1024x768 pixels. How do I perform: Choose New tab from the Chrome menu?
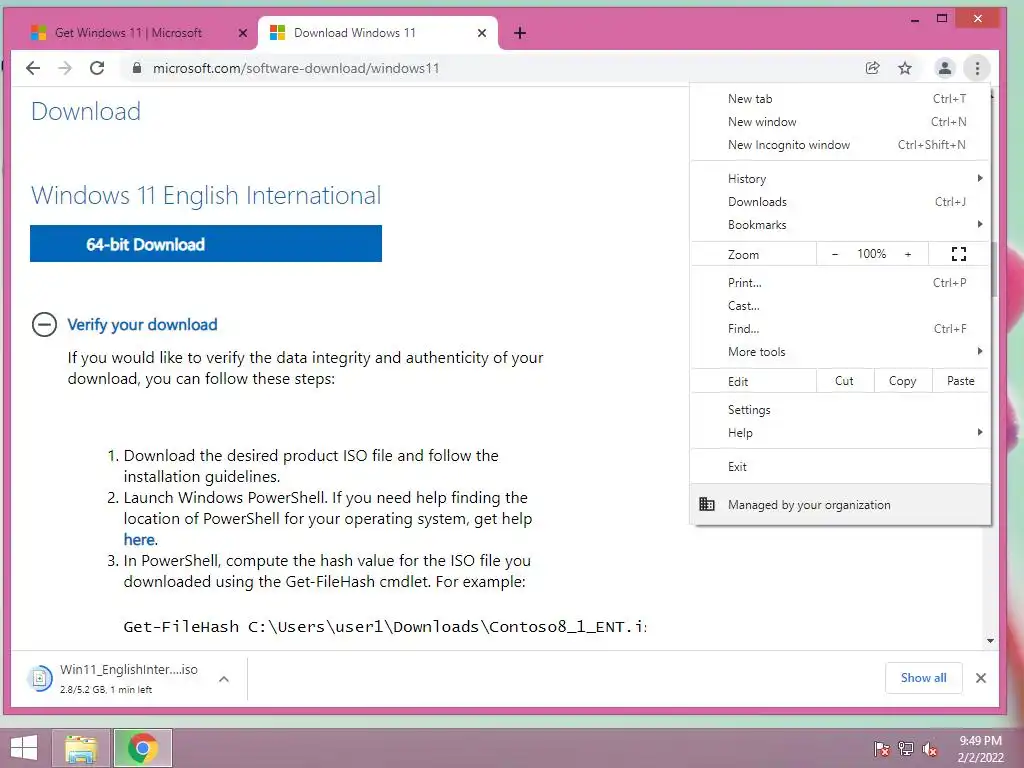pos(840,99)
